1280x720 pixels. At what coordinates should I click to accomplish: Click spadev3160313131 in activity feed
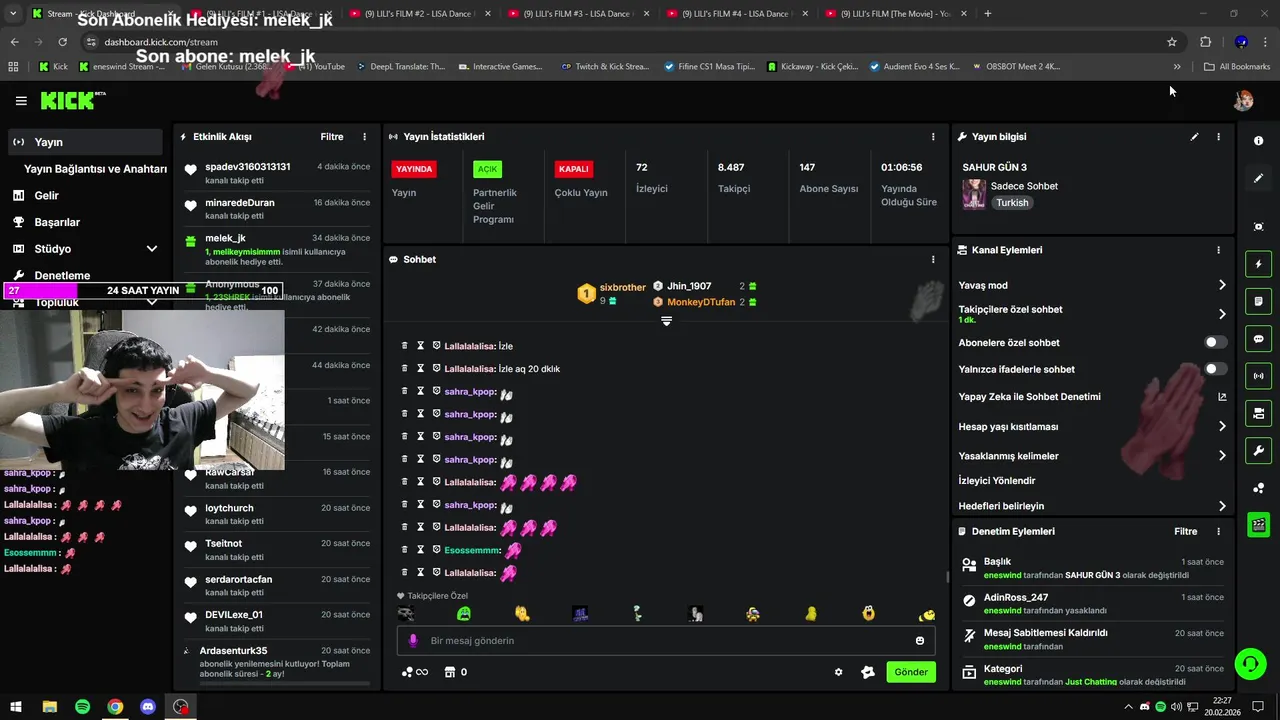click(248, 167)
